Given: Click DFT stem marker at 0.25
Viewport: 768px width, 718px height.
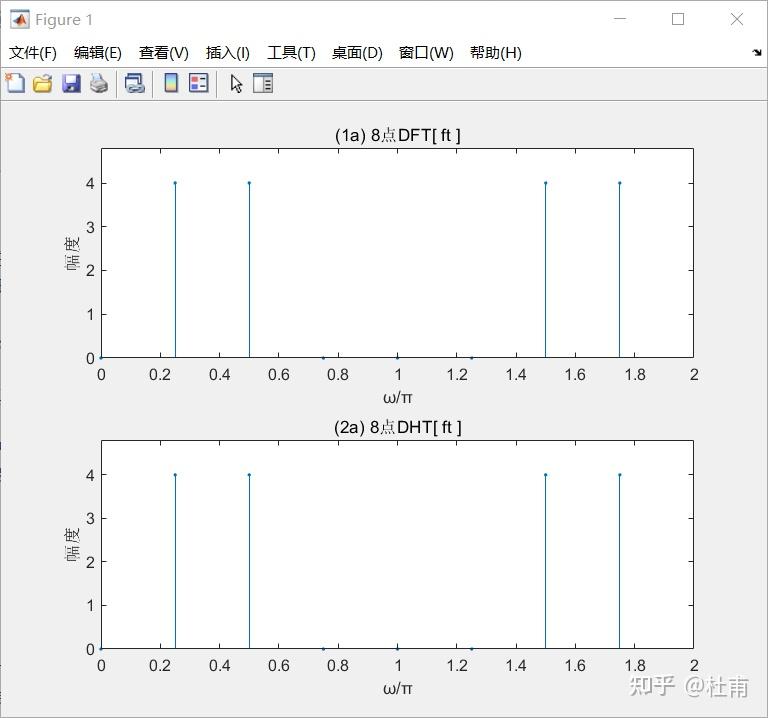Looking at the screenshot, I should [x=175, y=183].
